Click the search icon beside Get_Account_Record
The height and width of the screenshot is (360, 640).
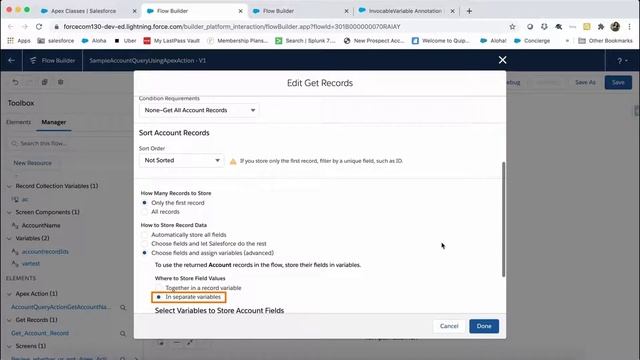pyautogui.click(x=123, y=333)
